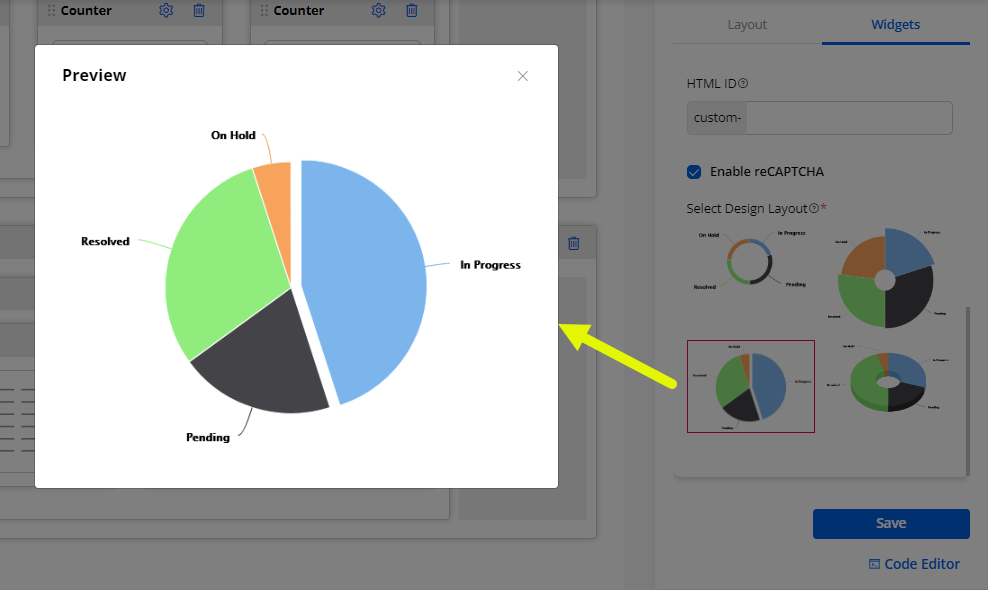This screenshot has width=988, height=590.
Task: Grab the first Counter drag handle
Action: click(x=51, y=11)
